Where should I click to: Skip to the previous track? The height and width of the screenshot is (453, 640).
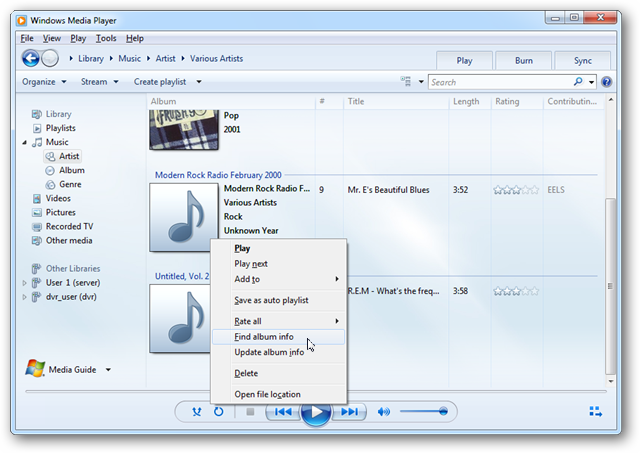(283, 412)
